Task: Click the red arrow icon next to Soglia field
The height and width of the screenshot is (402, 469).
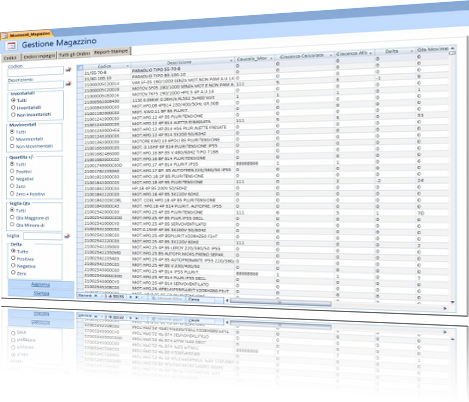Action: [x=67, y=236]
